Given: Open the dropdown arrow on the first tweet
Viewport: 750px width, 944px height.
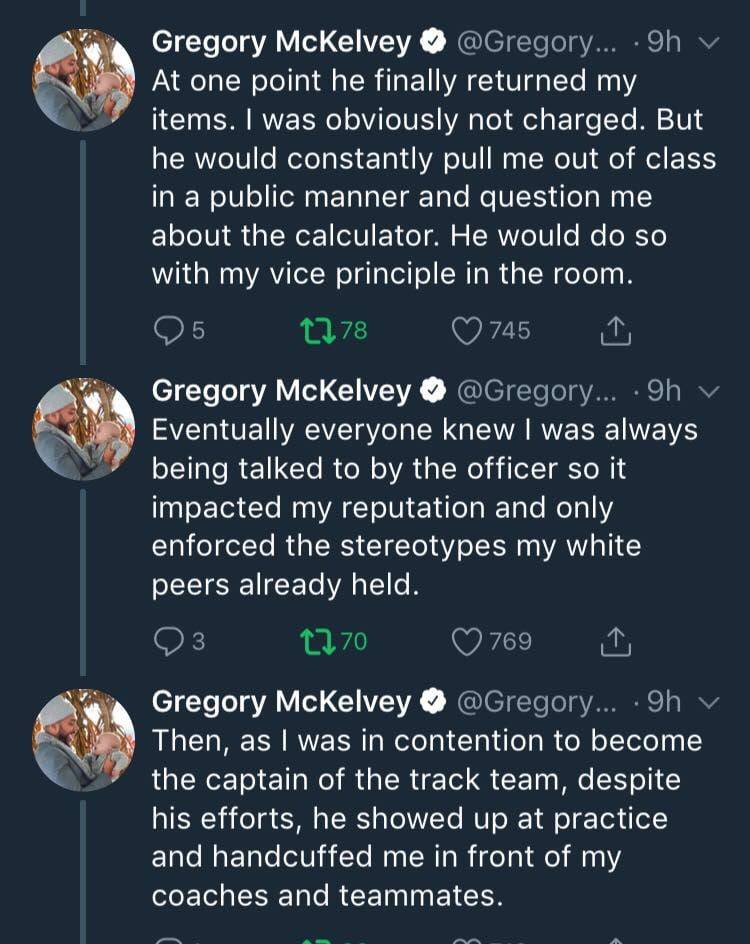Looking at the screenshot, I should pyautogui.click(x=708, y=43).
